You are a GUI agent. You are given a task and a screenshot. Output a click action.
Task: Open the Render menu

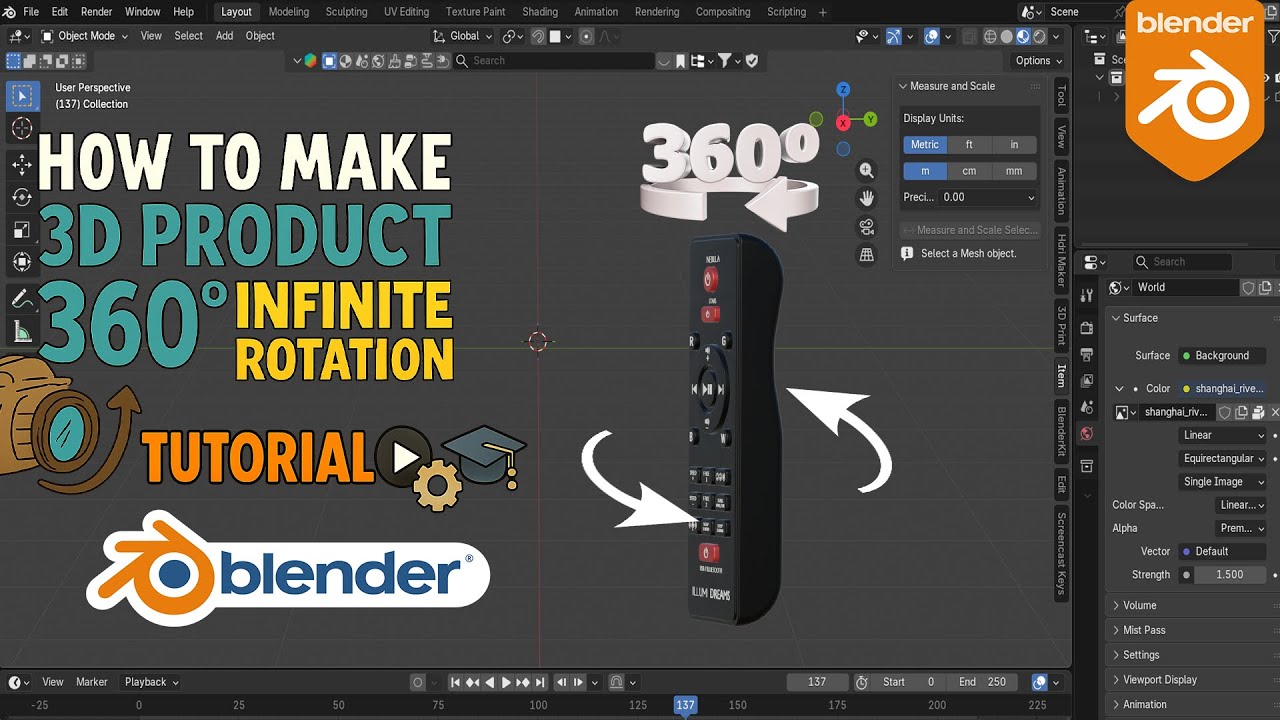click(x=96, y=12)
